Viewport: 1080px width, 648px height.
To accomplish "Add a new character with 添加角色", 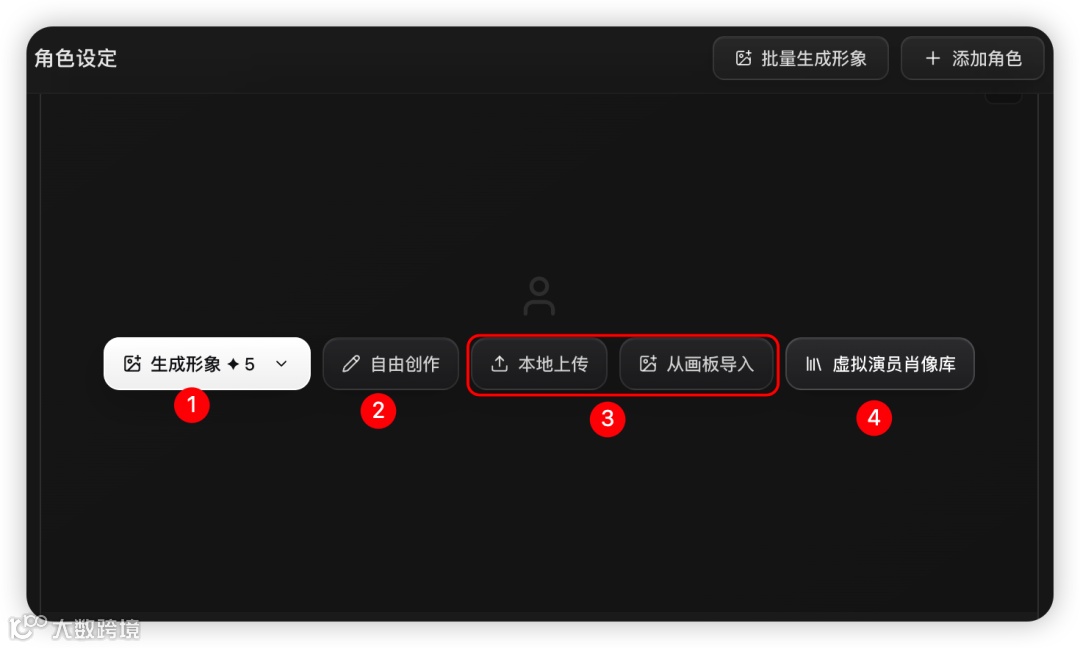I will click(972, 59).
